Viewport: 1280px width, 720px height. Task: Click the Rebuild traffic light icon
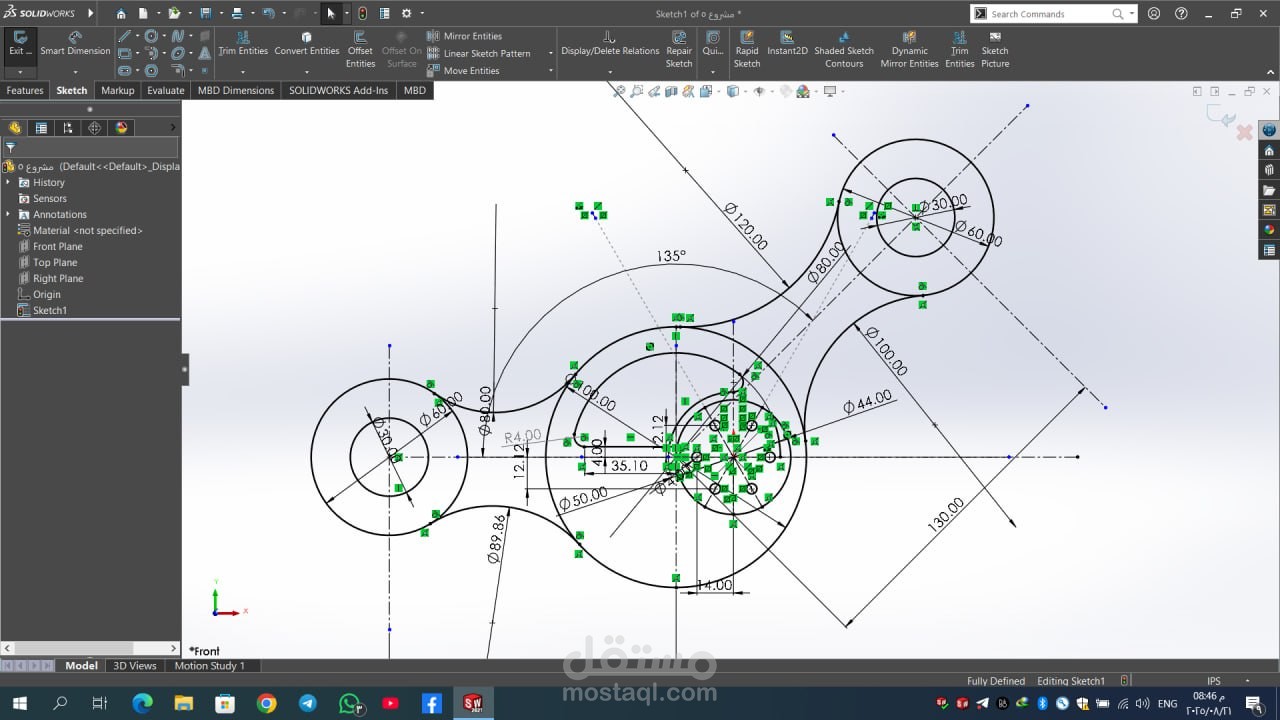[362, 13]
